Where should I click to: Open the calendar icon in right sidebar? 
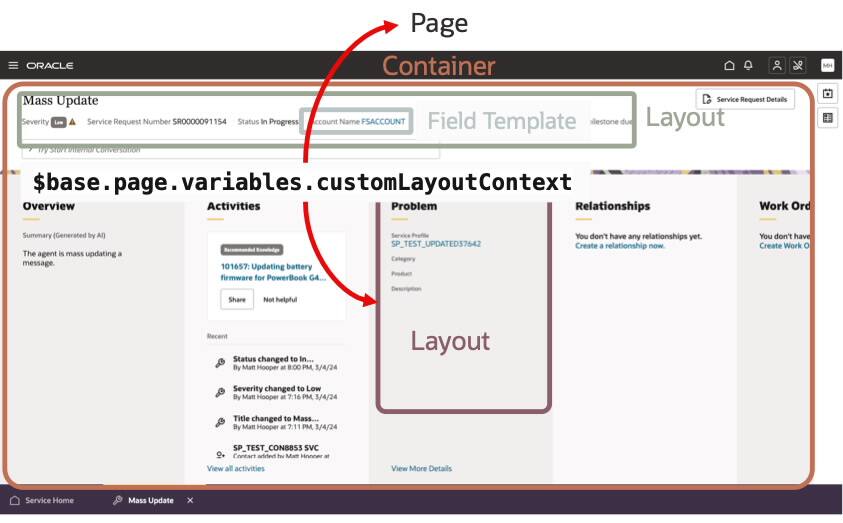click(x=828, y=94)
